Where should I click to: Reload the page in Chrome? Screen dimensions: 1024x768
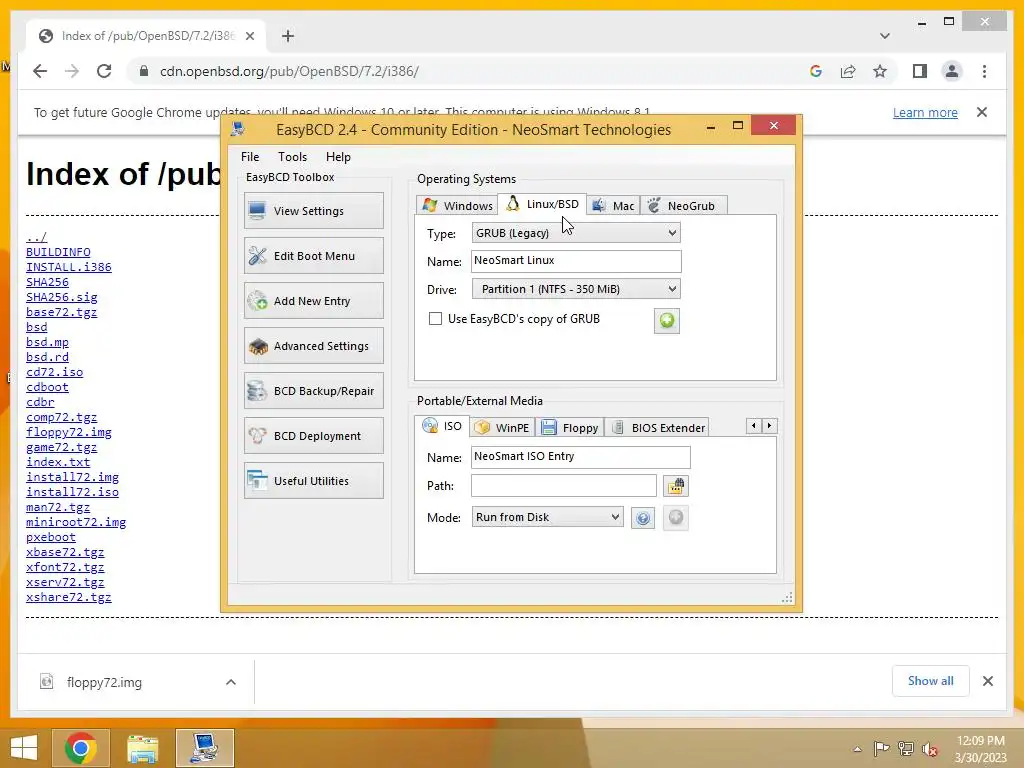pyautogui.click(x=104, y=71)
